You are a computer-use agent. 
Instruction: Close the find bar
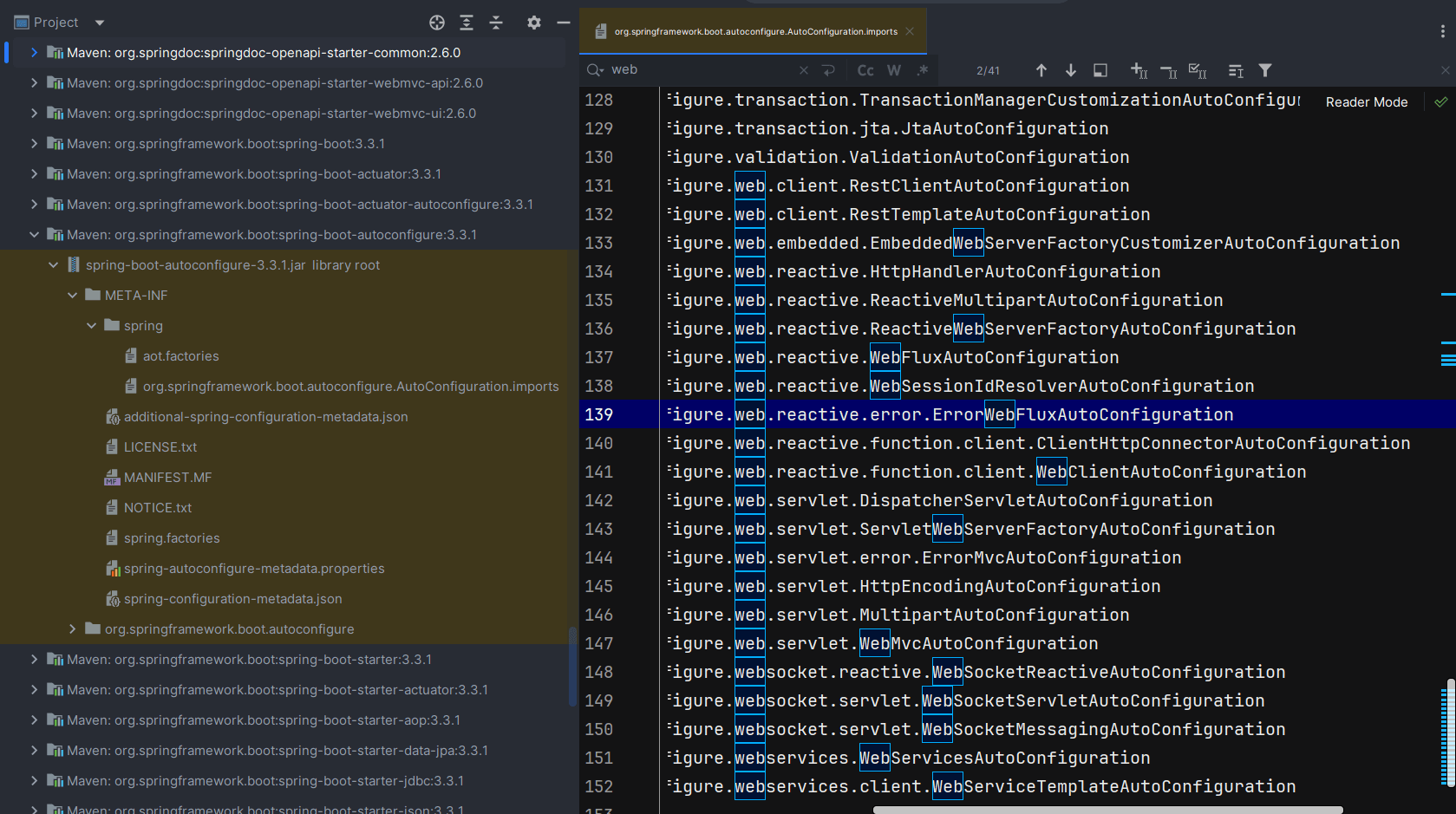click(x=1445, y=70)
